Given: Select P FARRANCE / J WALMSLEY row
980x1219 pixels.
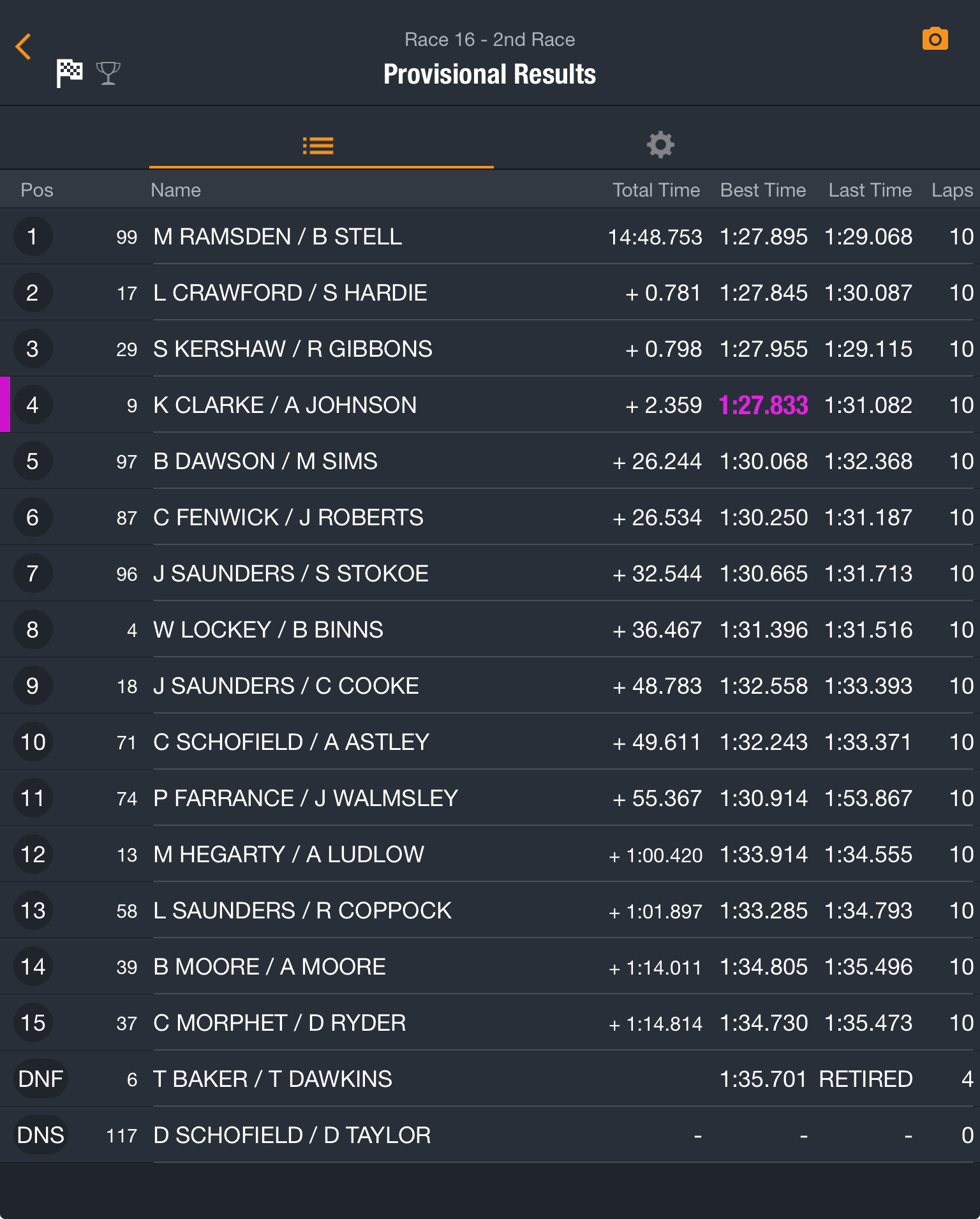Looking at the screenshot, I should pos(305,798).
